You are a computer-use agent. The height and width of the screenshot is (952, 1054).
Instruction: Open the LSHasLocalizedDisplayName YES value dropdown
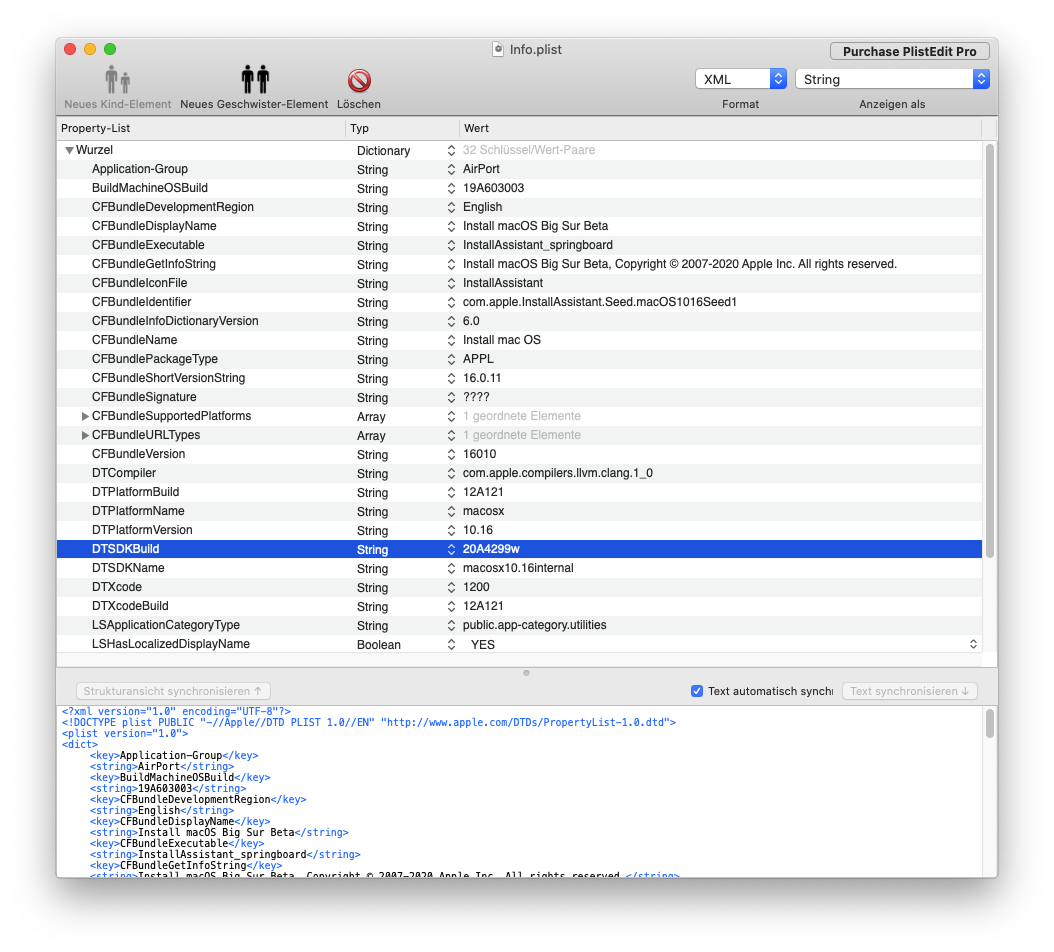973,645
